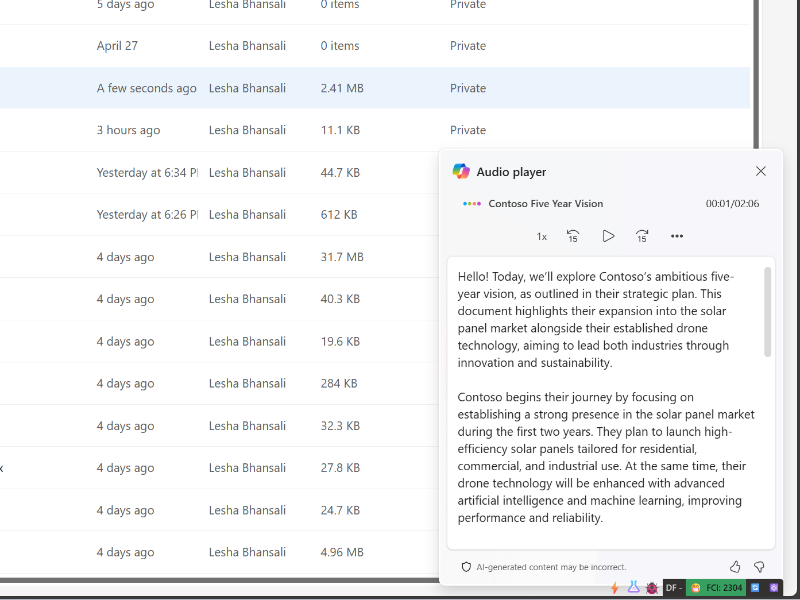The width and height of the screenshot is (800, 600).
Task: Click the shield icon beside AI-generated notice
Action: pyautogui.click(x=466, y=567)
